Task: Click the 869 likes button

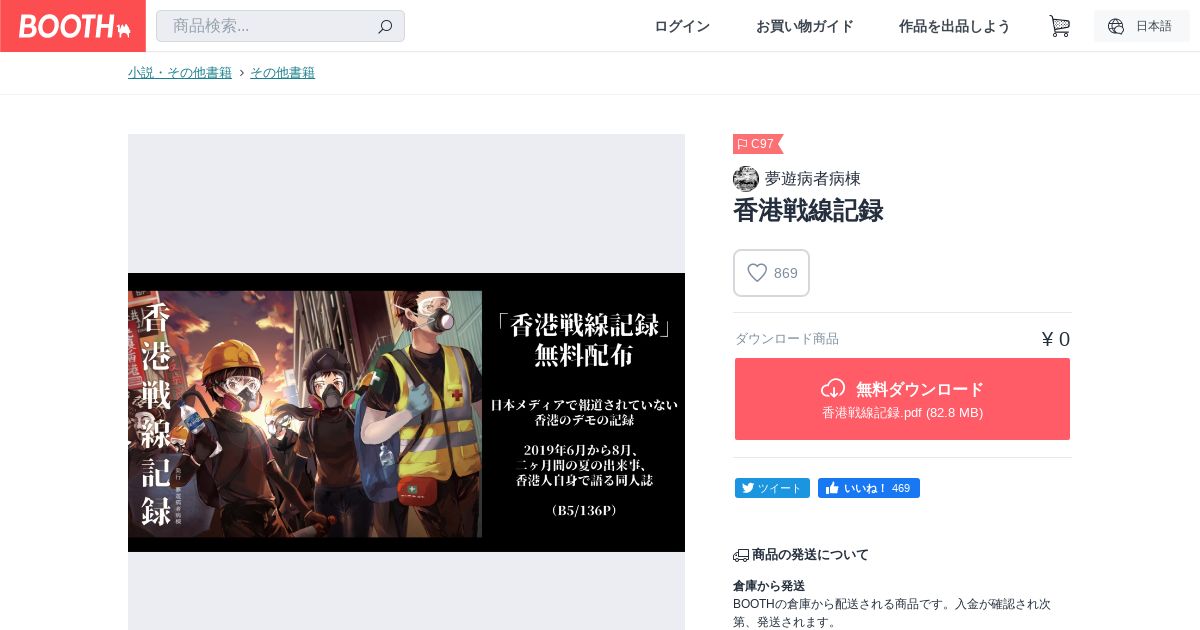Action: coord(771,273)
